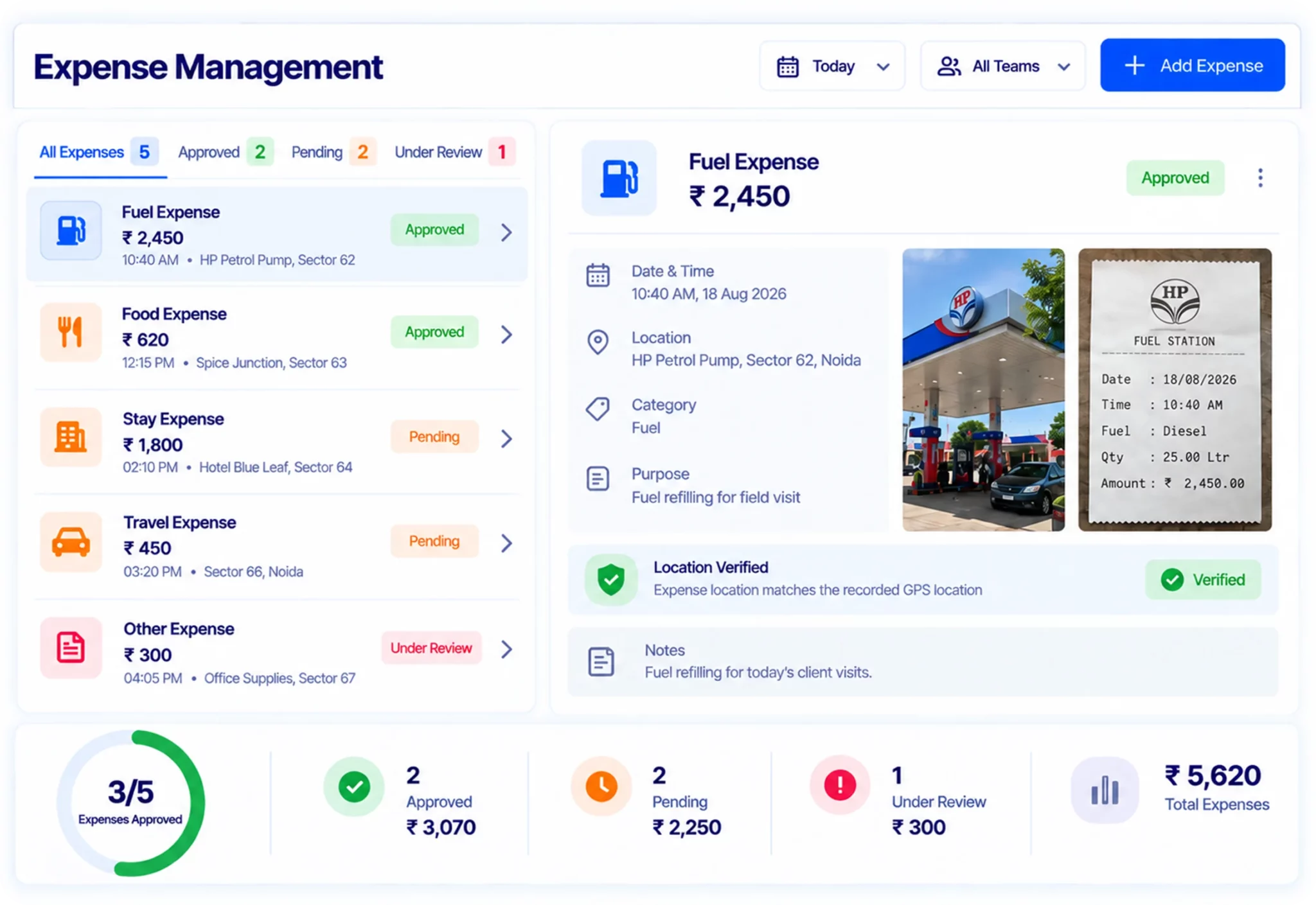The height and width of the screenshot is (905, 1316).
Task: Expand Fuel Expense row with its chevron
Action: (x=506, y=232)
